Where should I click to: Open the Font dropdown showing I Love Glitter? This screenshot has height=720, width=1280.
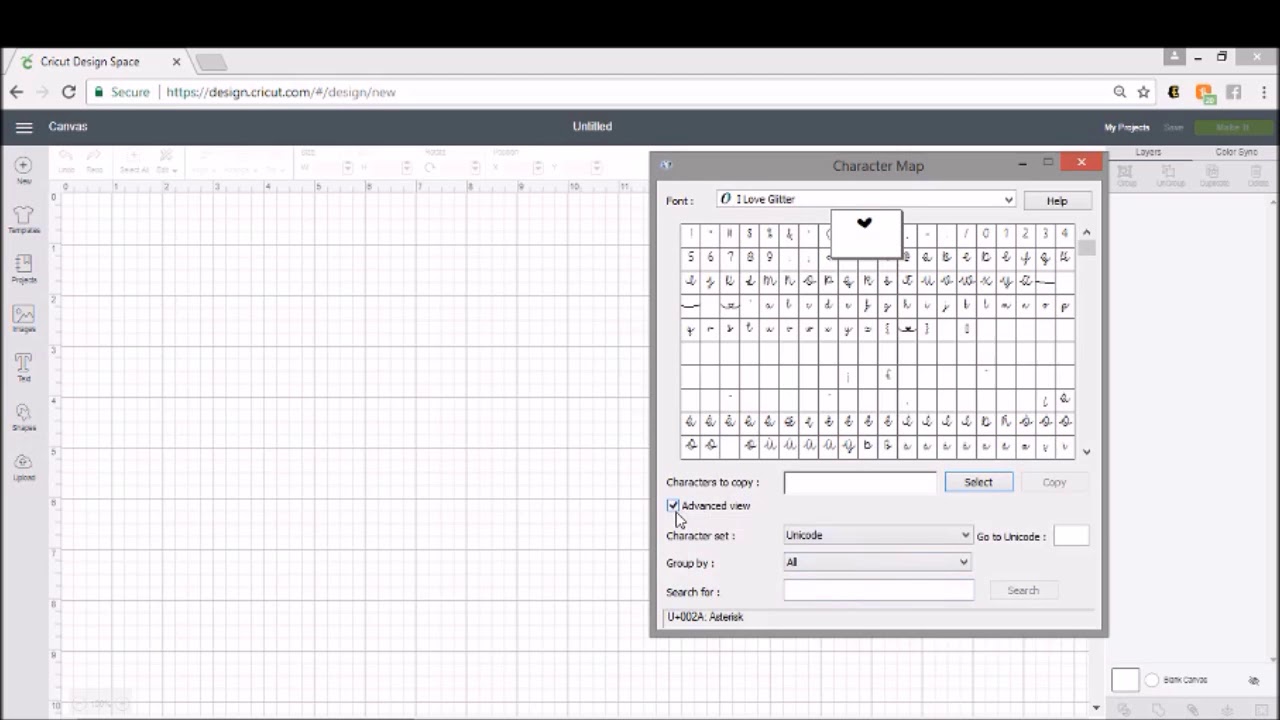867,199
